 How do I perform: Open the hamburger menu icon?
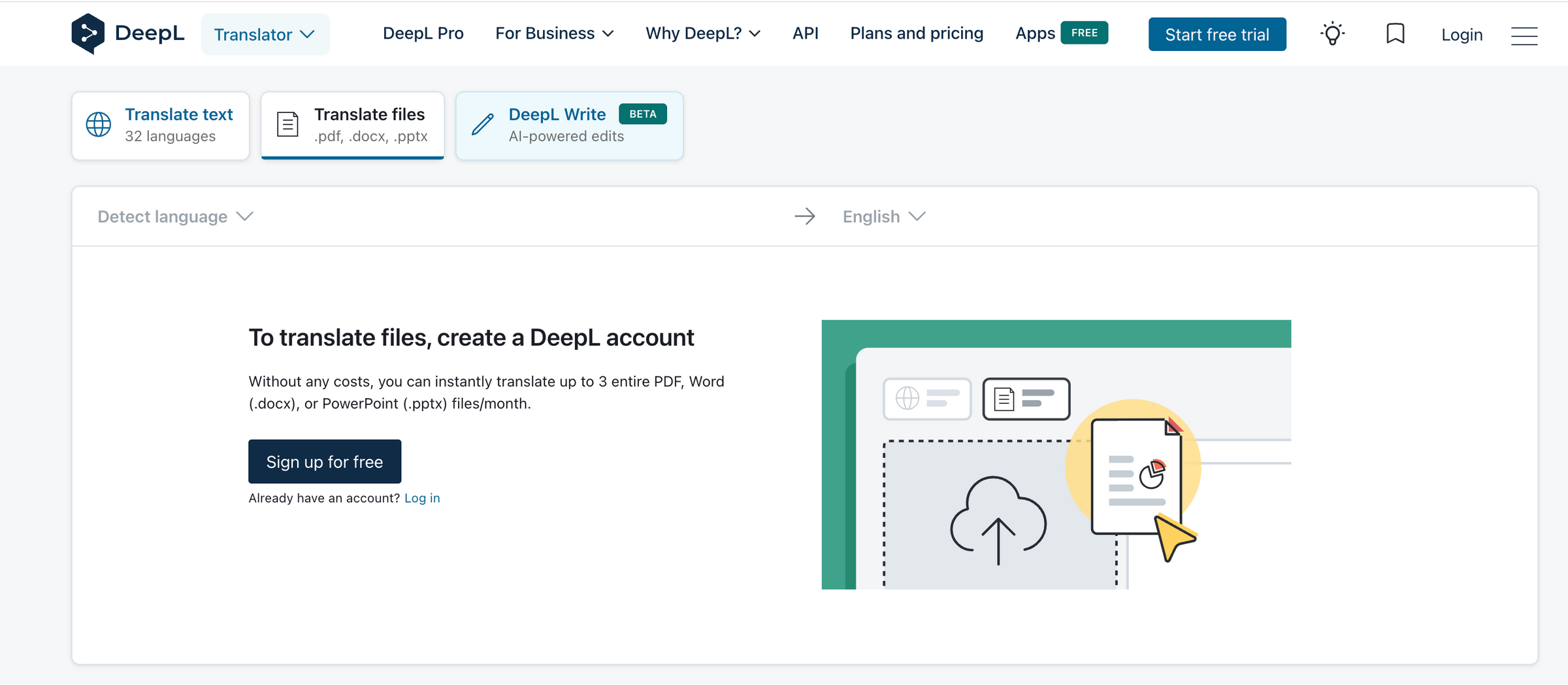coord(1524,36)
